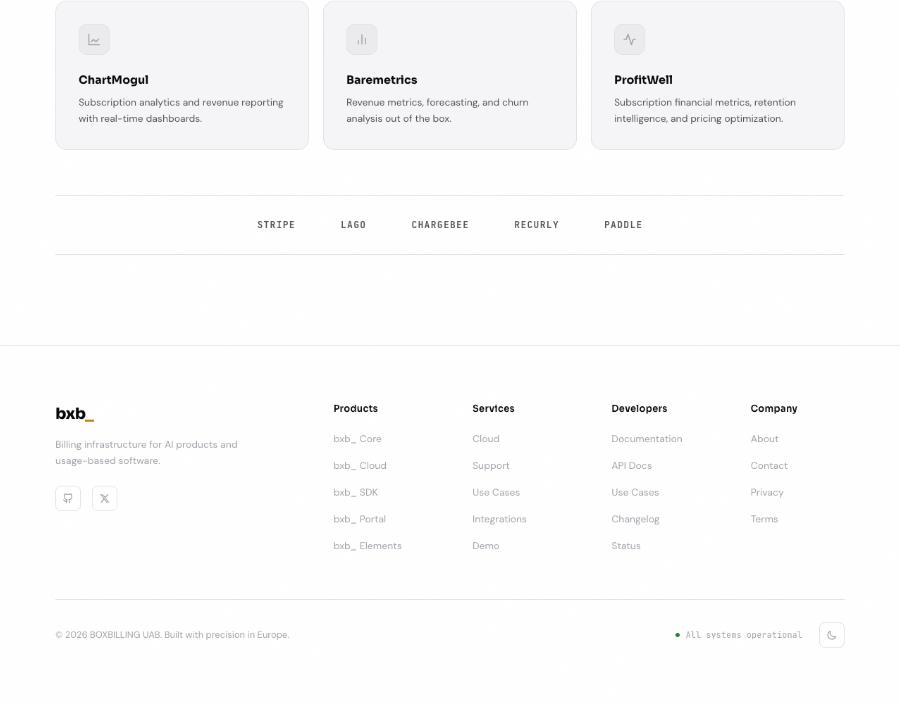This screenshot has width=900, height=704.
Task: Open the Baremetrics card title
Action: pos(382,80)
